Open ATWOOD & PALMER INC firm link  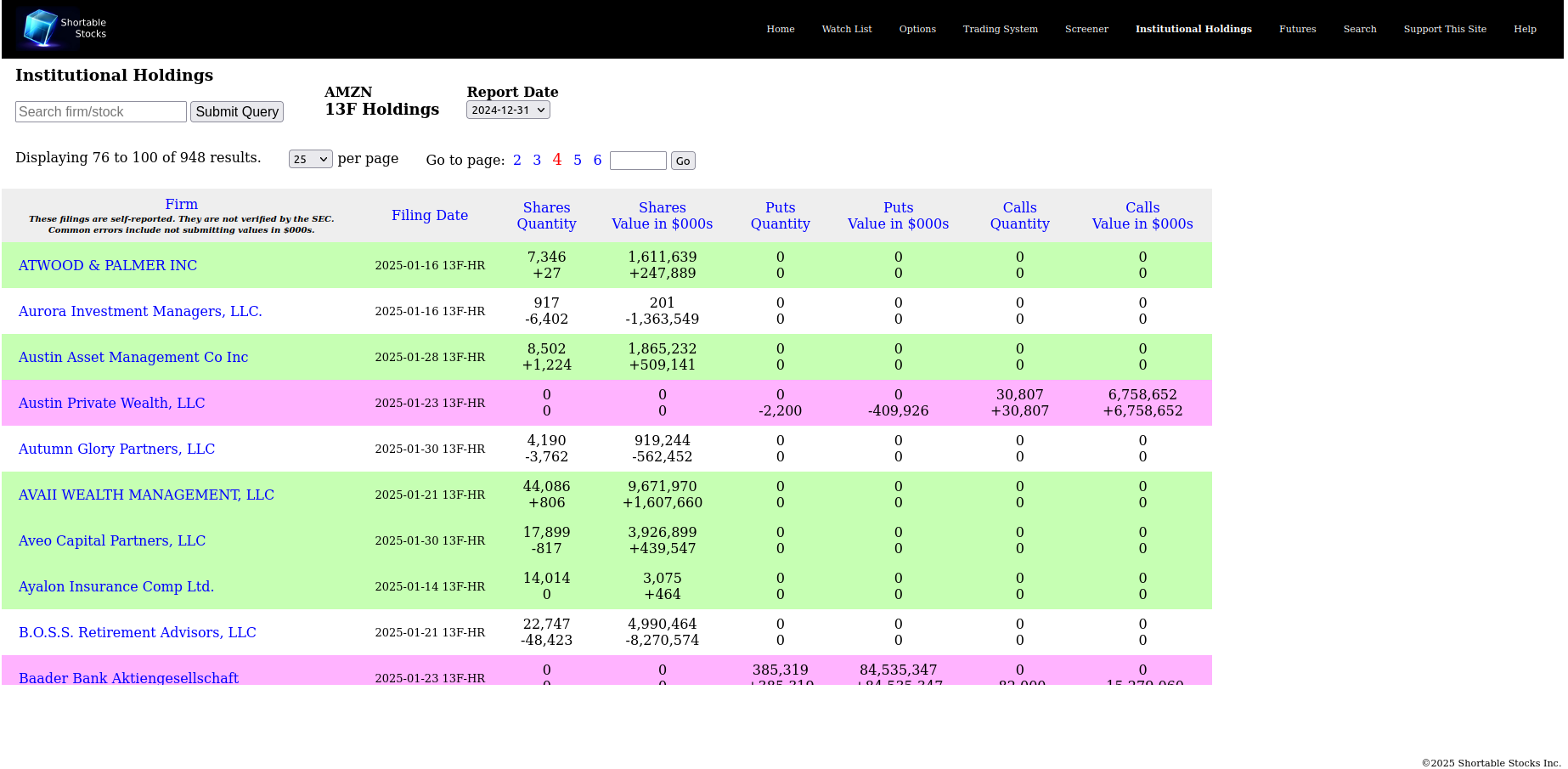coord(108,265)
